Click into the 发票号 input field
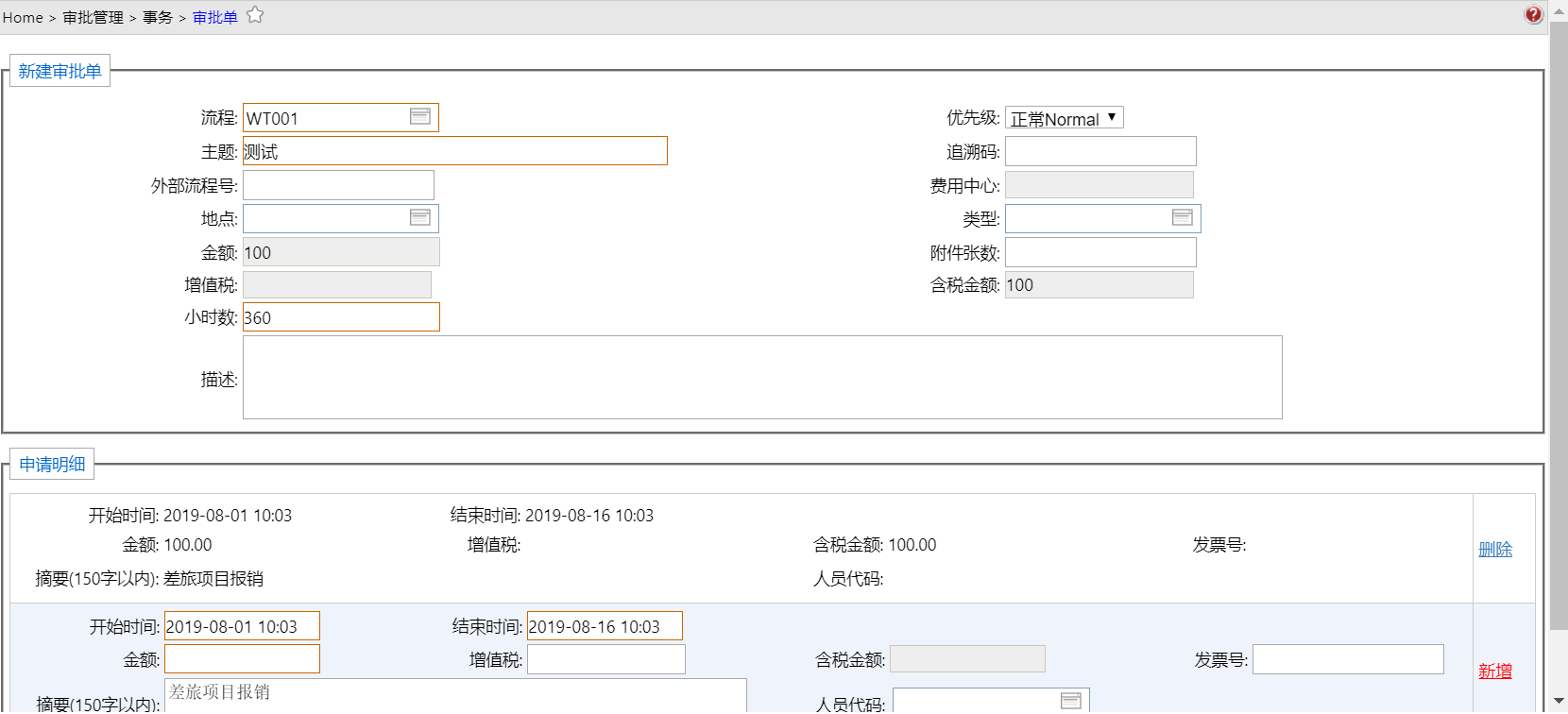The height and width of the screenshot is (714, 1568). click(x=1348, y=659)
